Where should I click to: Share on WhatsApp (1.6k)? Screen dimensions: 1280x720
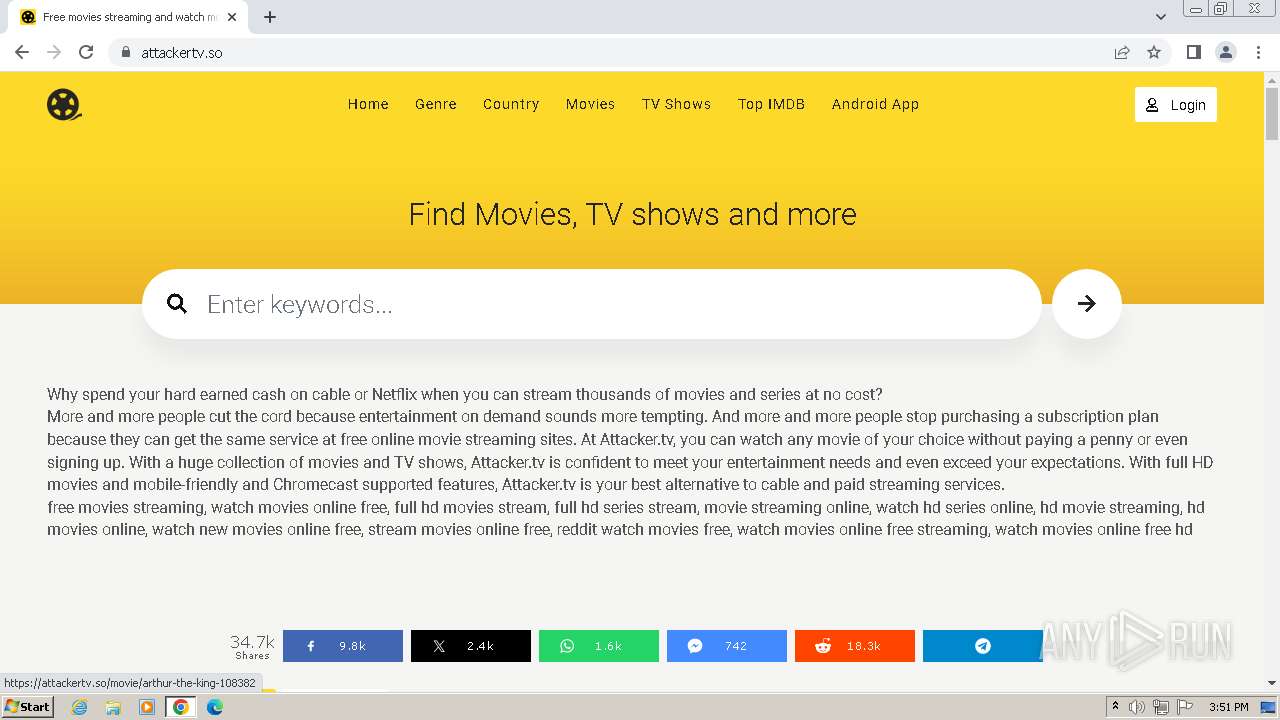pos(599,646)
